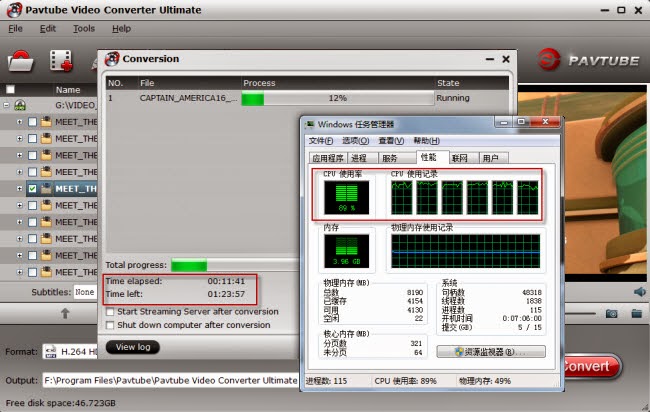Click 进程数: 115 in status bar
Screen dimensions: 650x412
click(x=326, y=381)
